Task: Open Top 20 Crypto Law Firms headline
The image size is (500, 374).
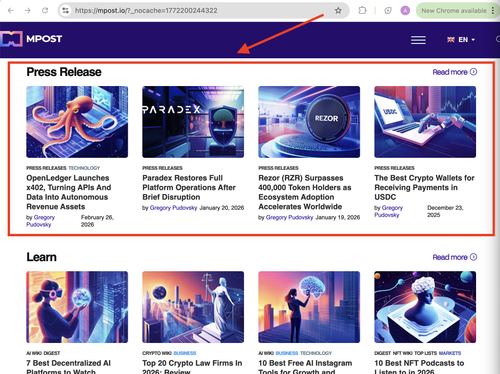Action: (x=192, y=367)
